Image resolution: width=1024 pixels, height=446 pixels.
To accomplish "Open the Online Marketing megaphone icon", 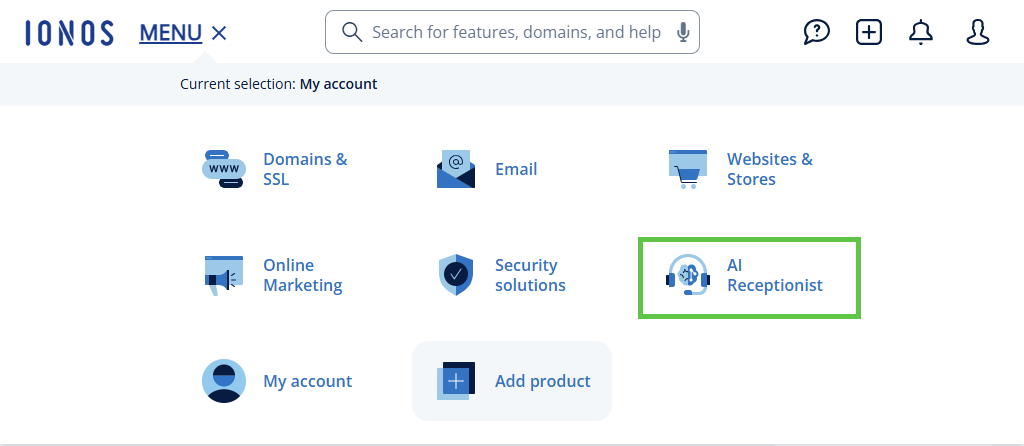I will 223,275.
